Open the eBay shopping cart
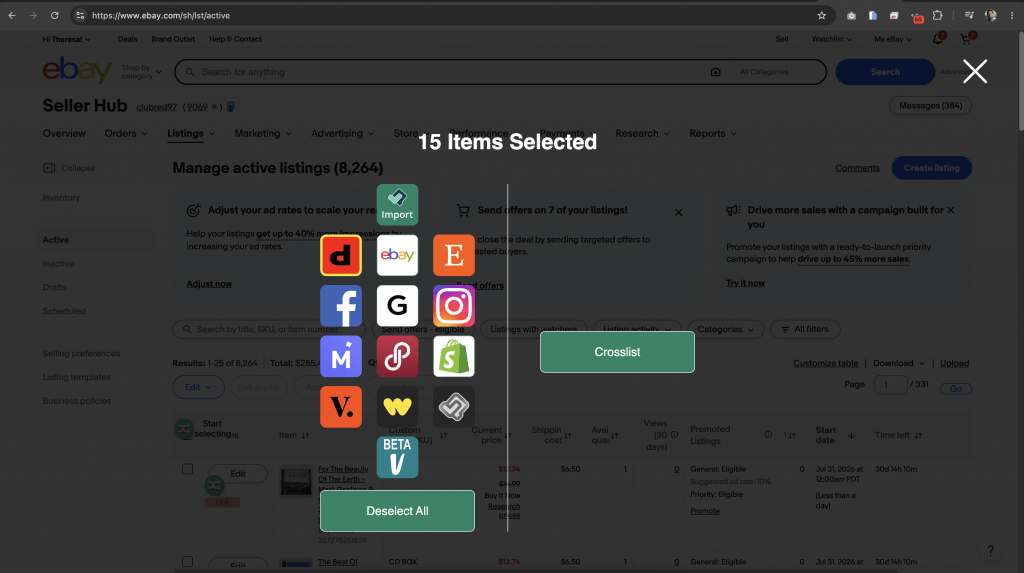This screenshot has height=573, width=1024. tap(966, 39)
